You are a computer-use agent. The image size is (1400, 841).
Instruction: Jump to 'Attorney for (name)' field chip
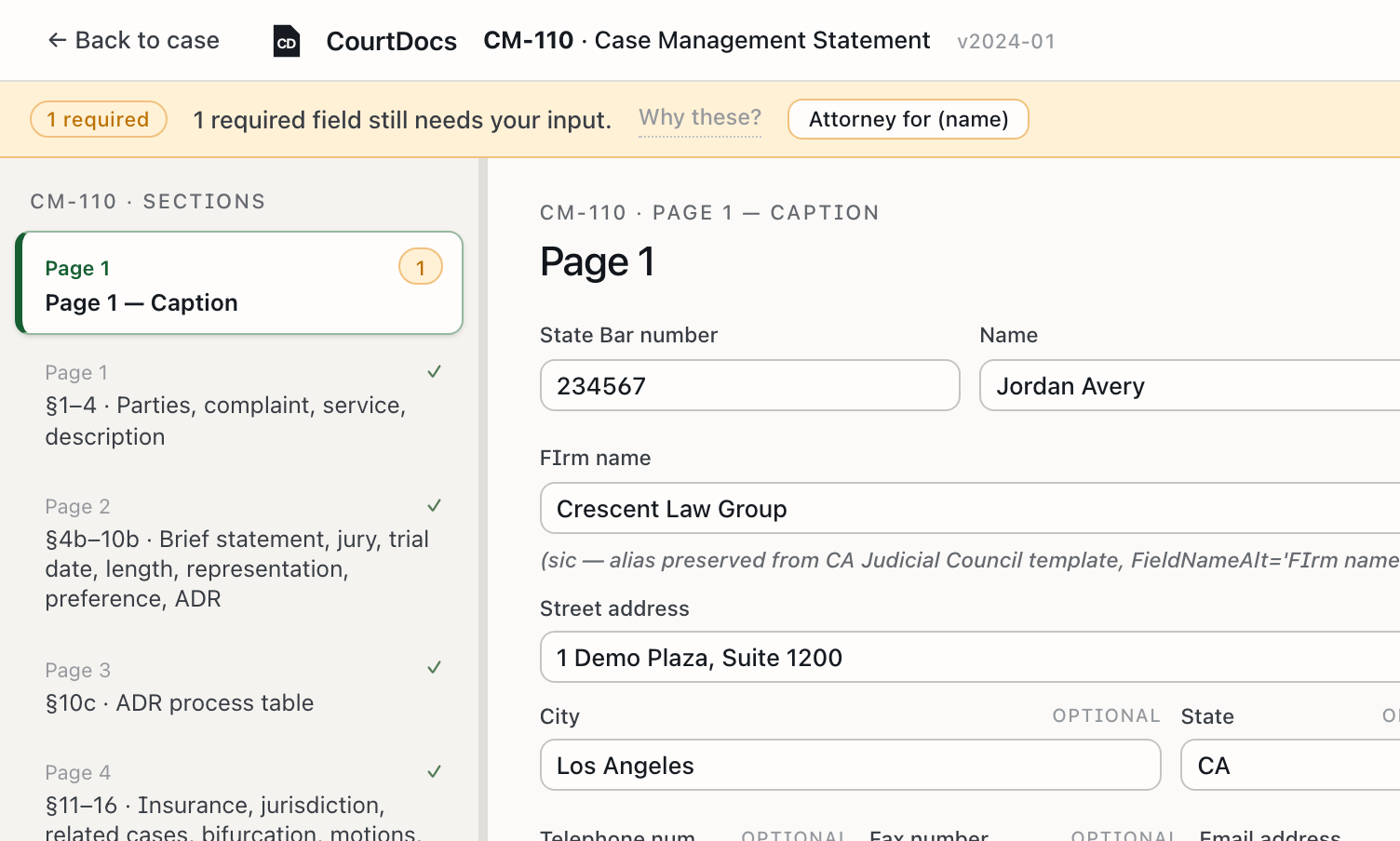909,119
